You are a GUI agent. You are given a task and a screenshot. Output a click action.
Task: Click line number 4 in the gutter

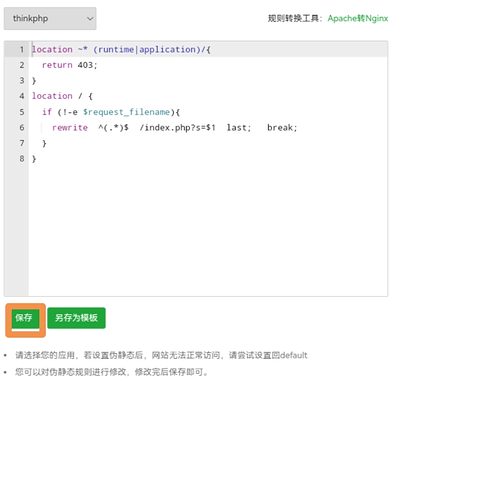coord(22,96)
